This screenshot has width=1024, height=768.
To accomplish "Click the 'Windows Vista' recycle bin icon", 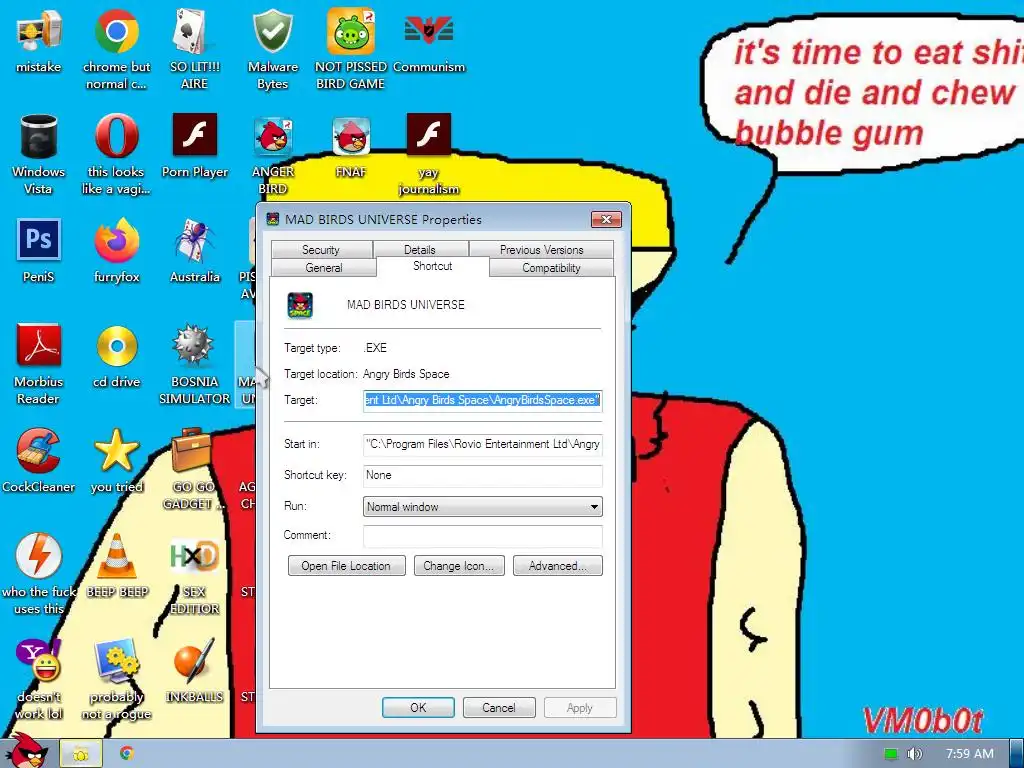I will coord(39,155).
